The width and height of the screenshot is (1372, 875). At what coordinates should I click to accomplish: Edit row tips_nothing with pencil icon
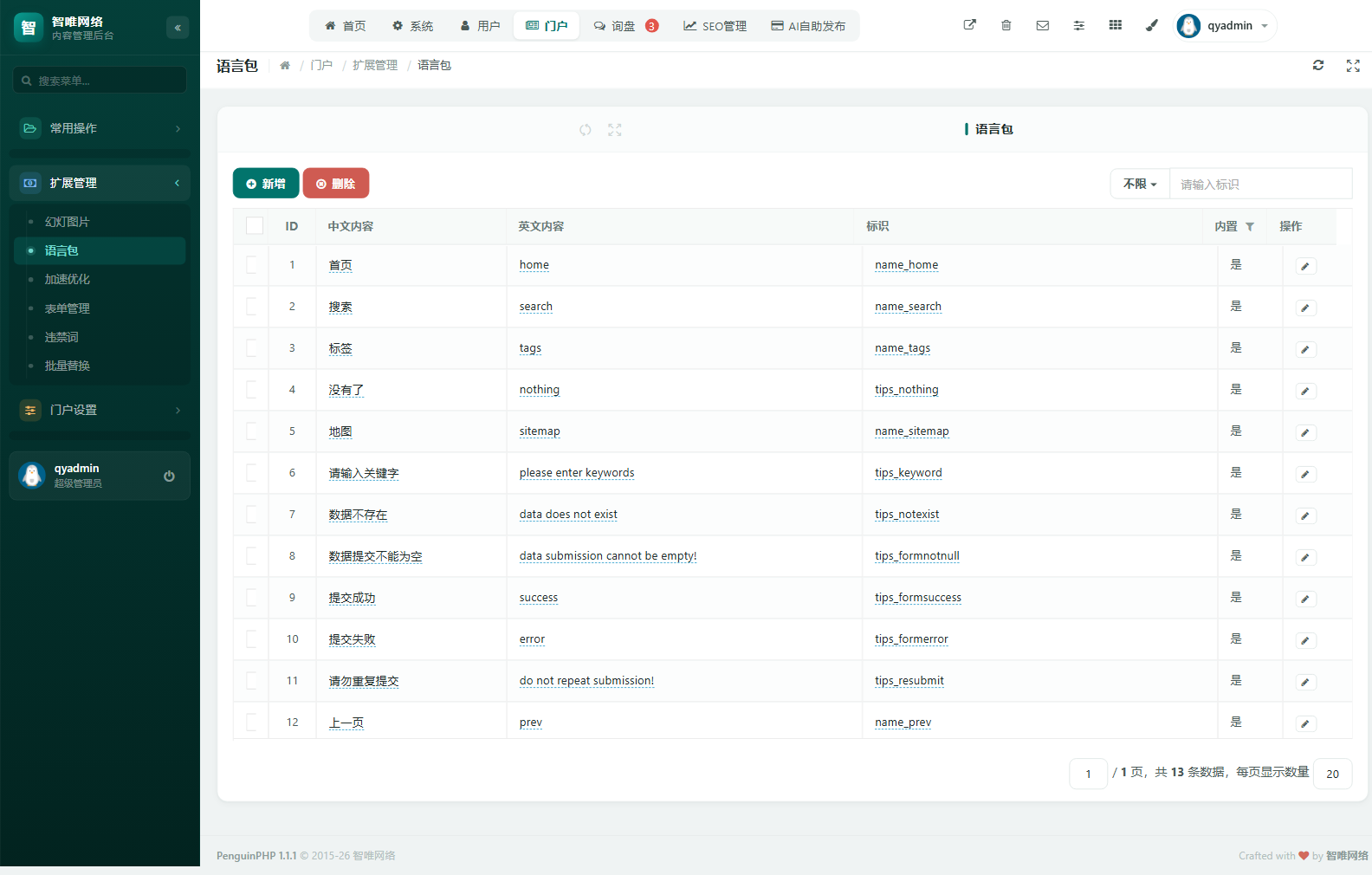[1306, 391]
